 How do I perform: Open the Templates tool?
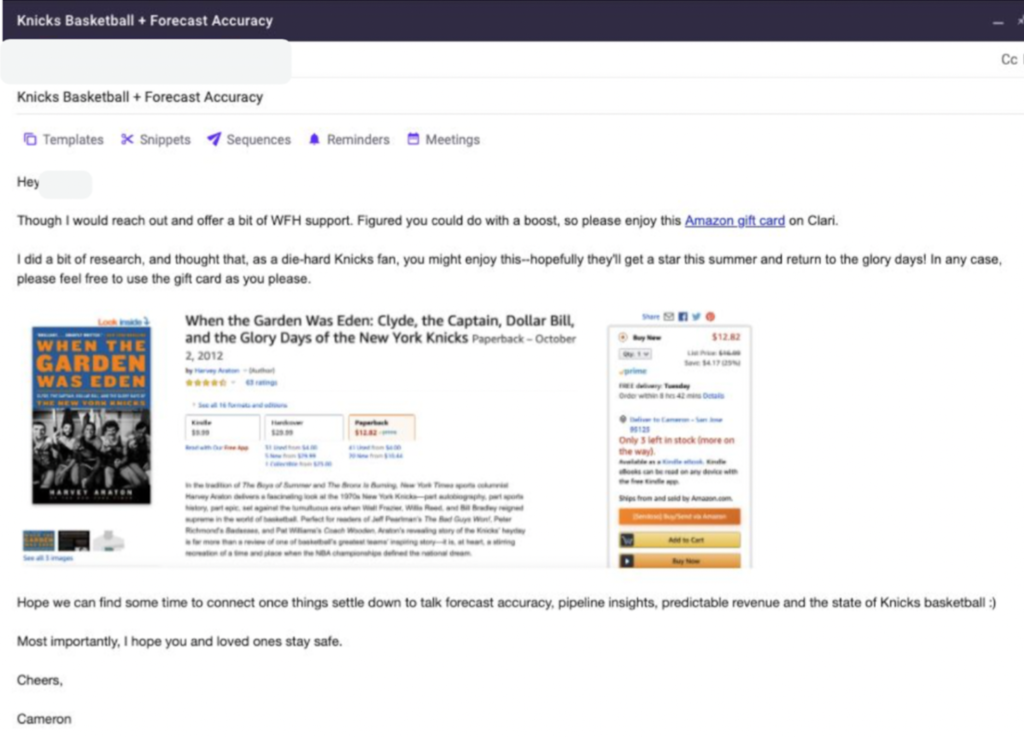[63, 140]
